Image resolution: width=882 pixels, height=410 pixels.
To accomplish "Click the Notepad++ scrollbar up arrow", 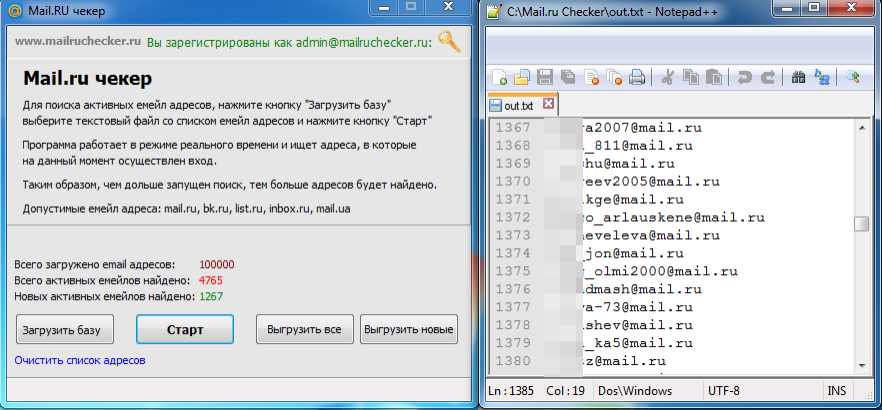I will [861, 128].
